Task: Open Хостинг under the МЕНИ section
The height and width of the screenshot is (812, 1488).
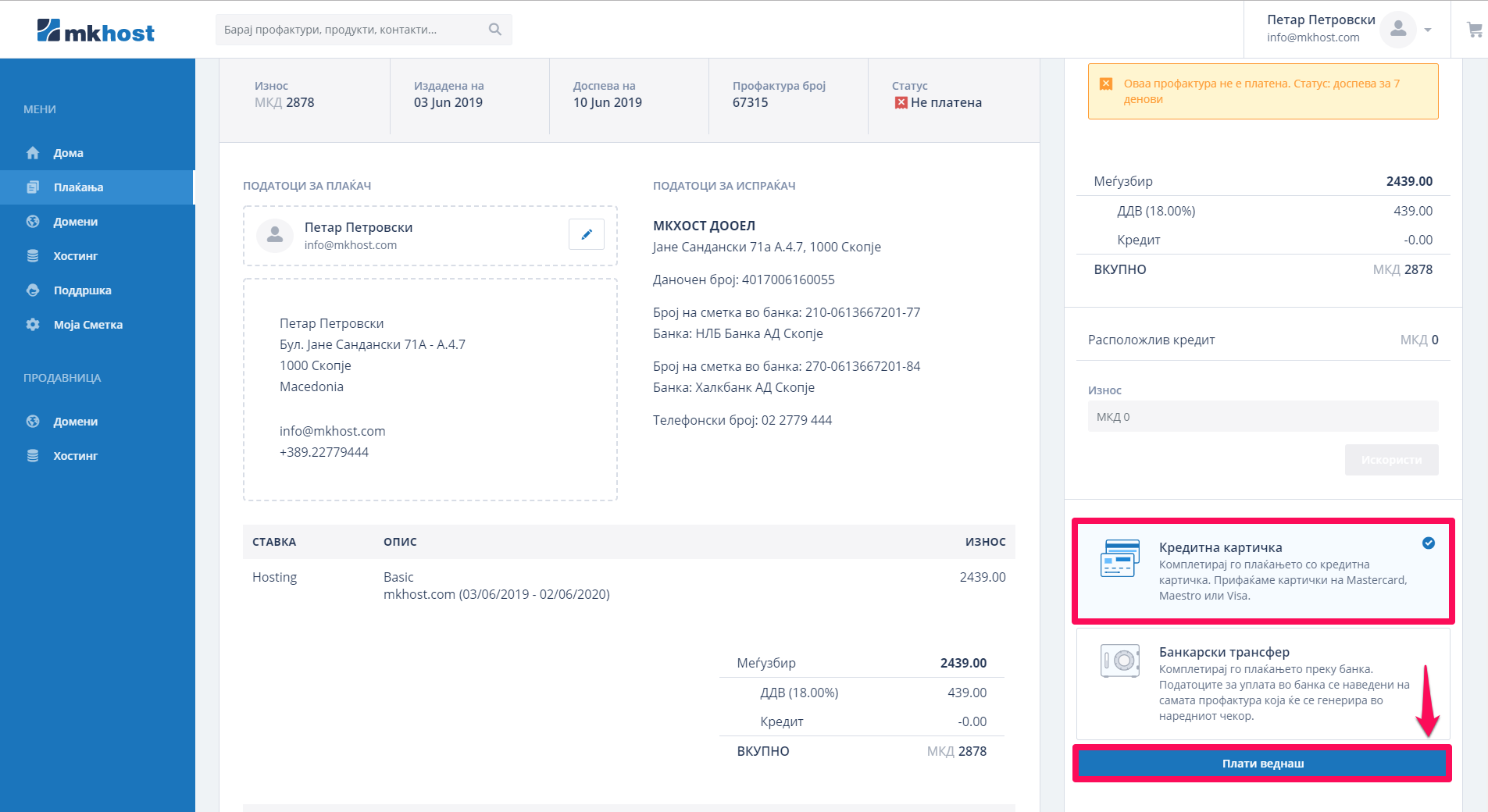Action: pos(75,256)
